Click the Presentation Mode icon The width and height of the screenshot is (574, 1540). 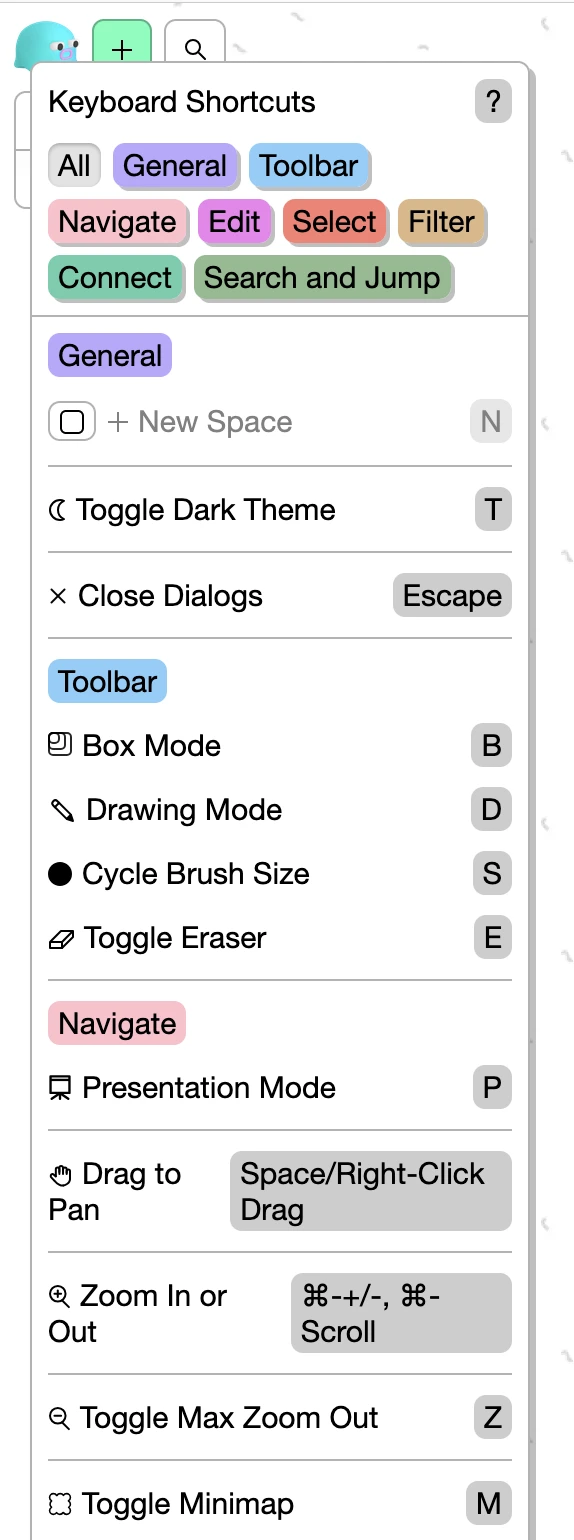click(60, 1088)
